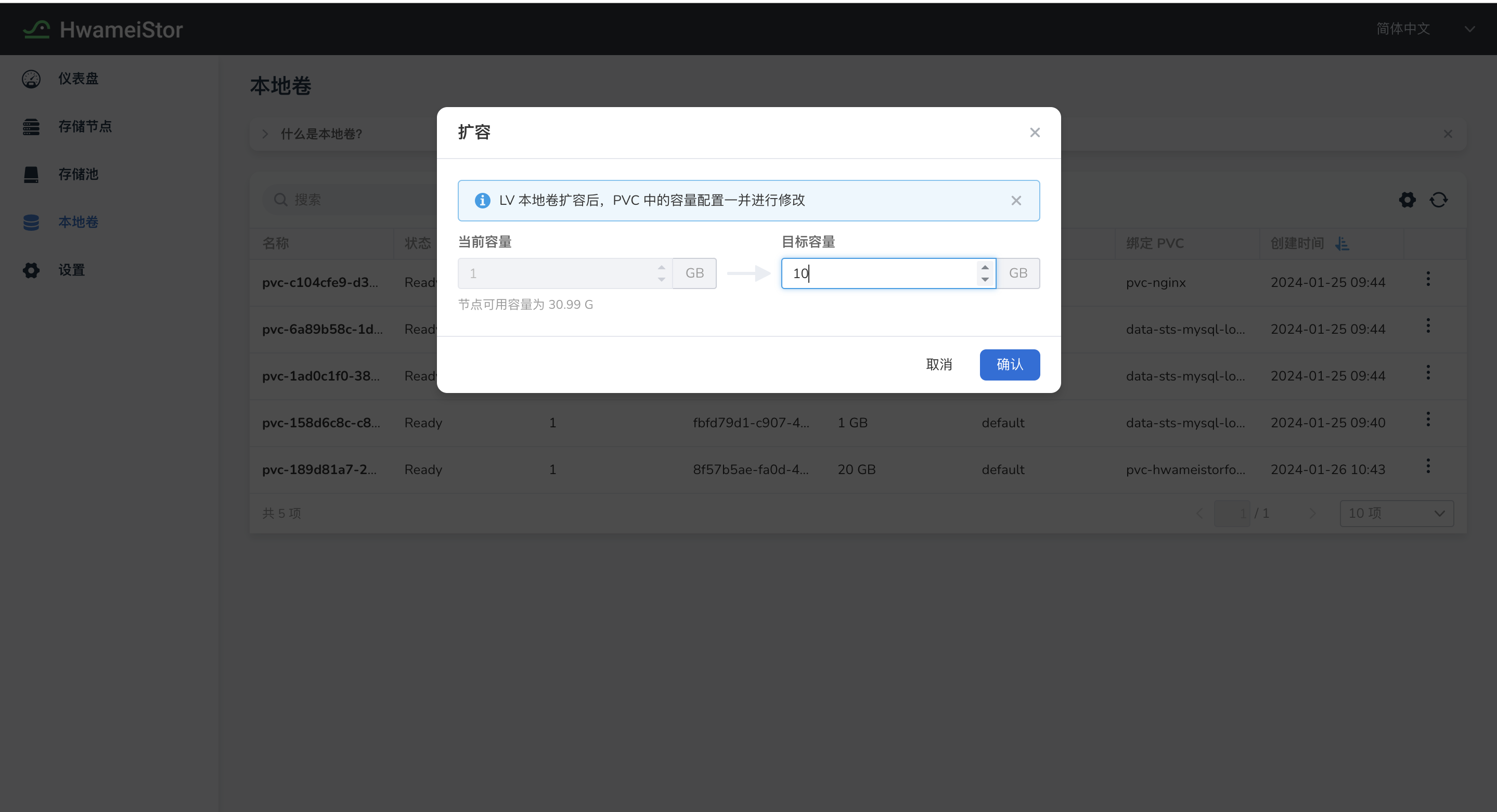The height and width of the screenshot is (812, 1497).
Task: Click the table column settings gear icon
Action: (1407, 200)
